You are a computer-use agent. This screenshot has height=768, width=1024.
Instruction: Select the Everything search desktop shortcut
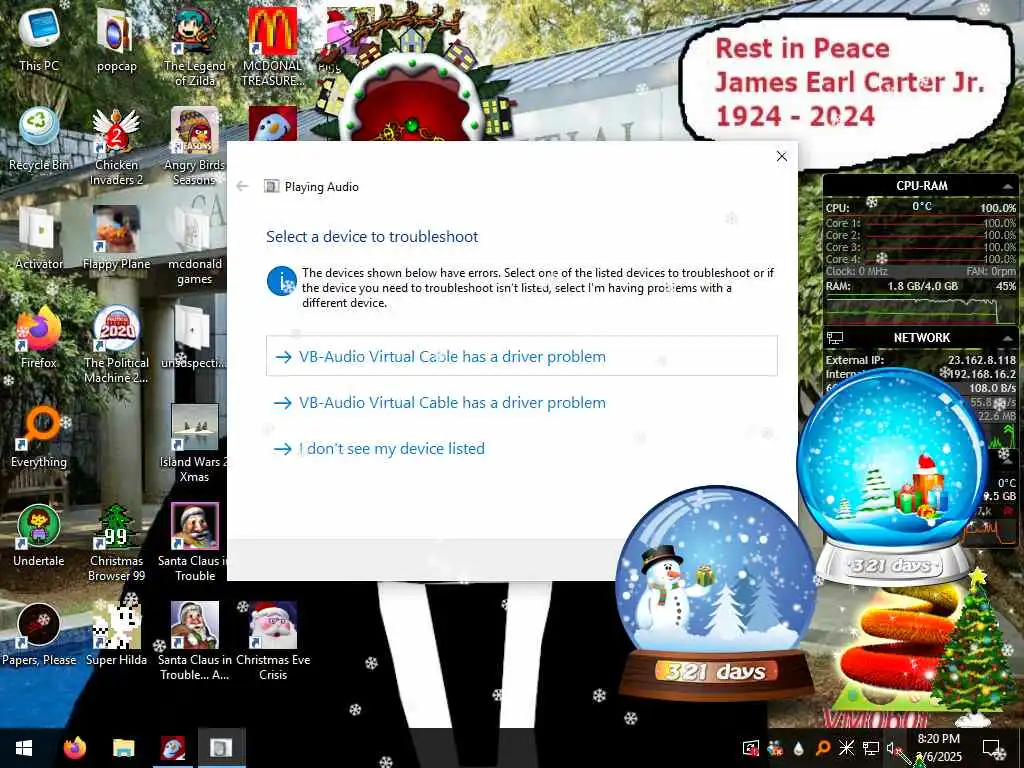(39, 438)
